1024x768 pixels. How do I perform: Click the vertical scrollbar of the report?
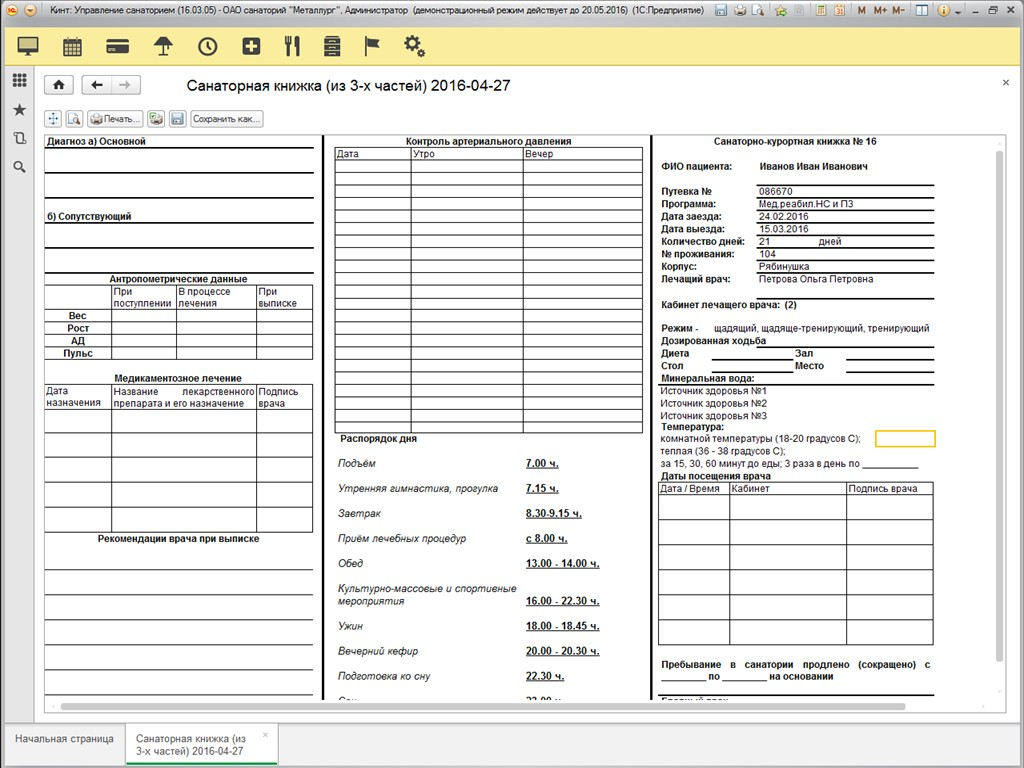coord(999,405)
